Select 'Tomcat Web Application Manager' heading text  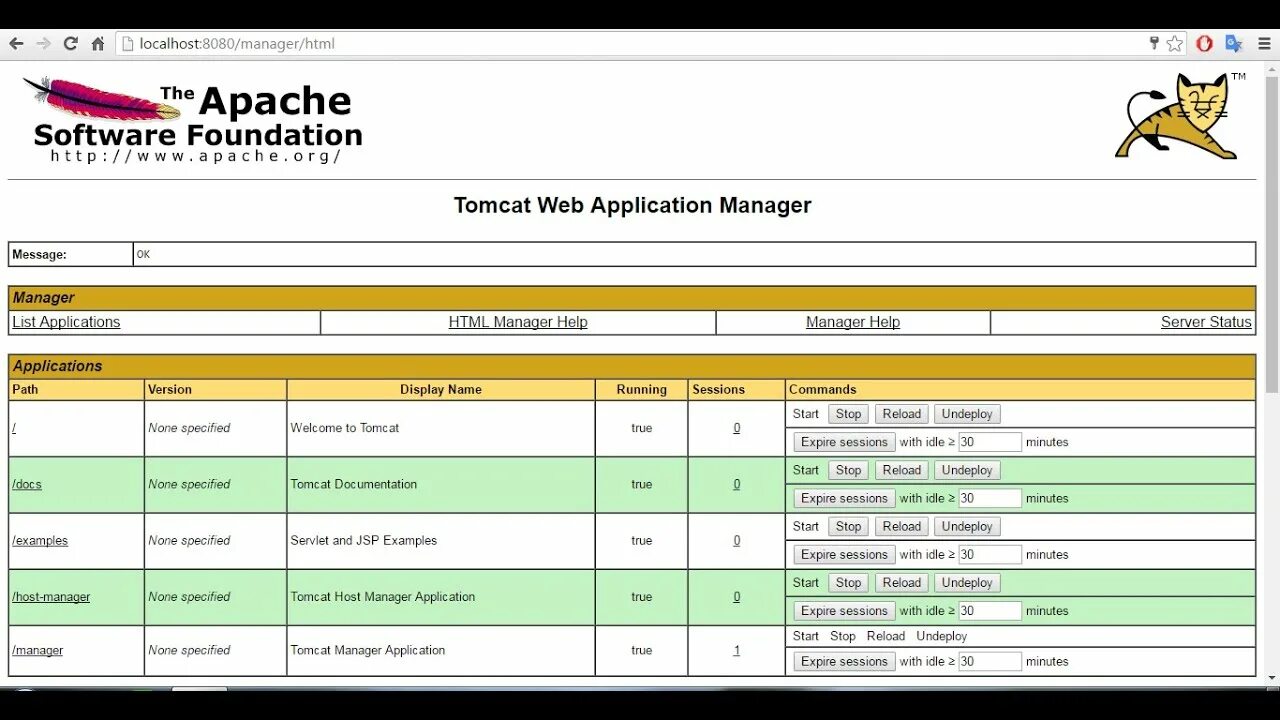[632, 205]
